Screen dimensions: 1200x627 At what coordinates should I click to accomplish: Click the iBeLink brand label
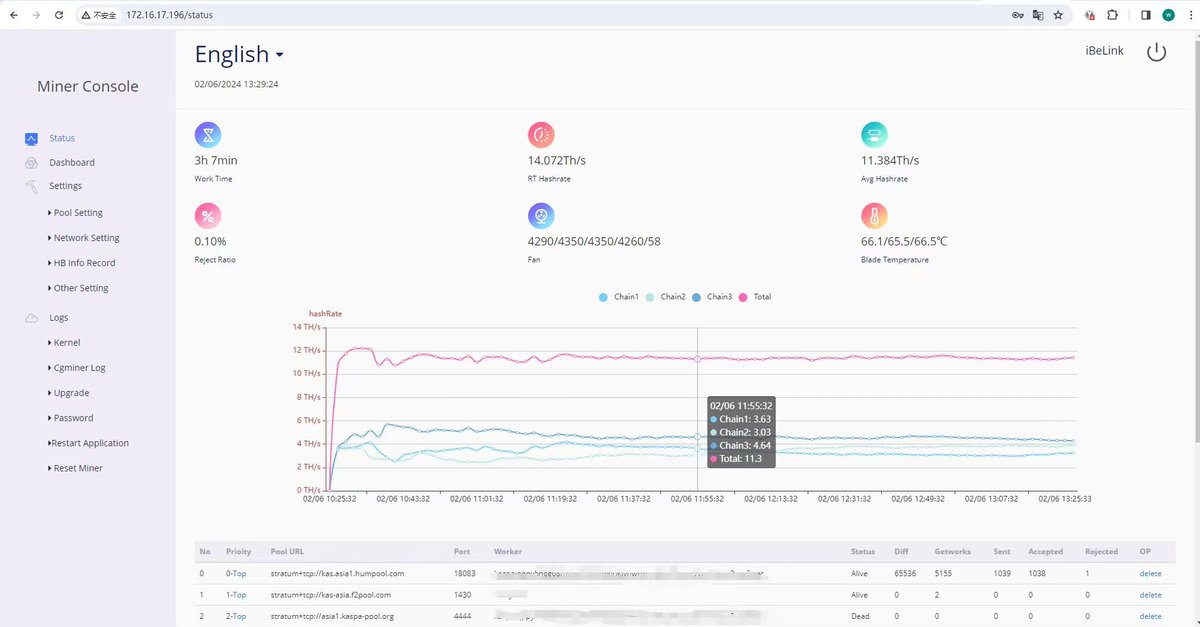tap(1104, 51)
